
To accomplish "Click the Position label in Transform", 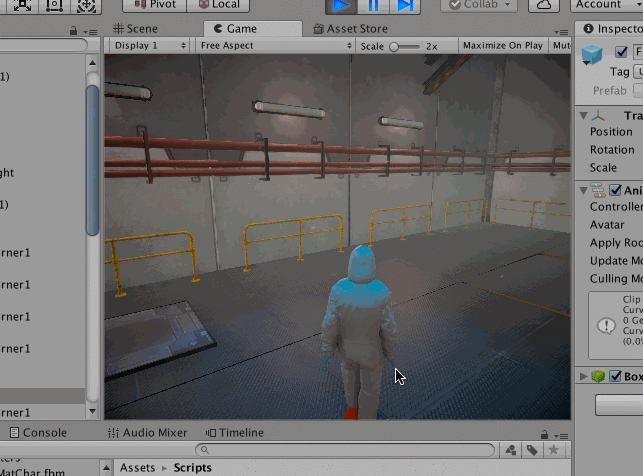I will (611, 132).
